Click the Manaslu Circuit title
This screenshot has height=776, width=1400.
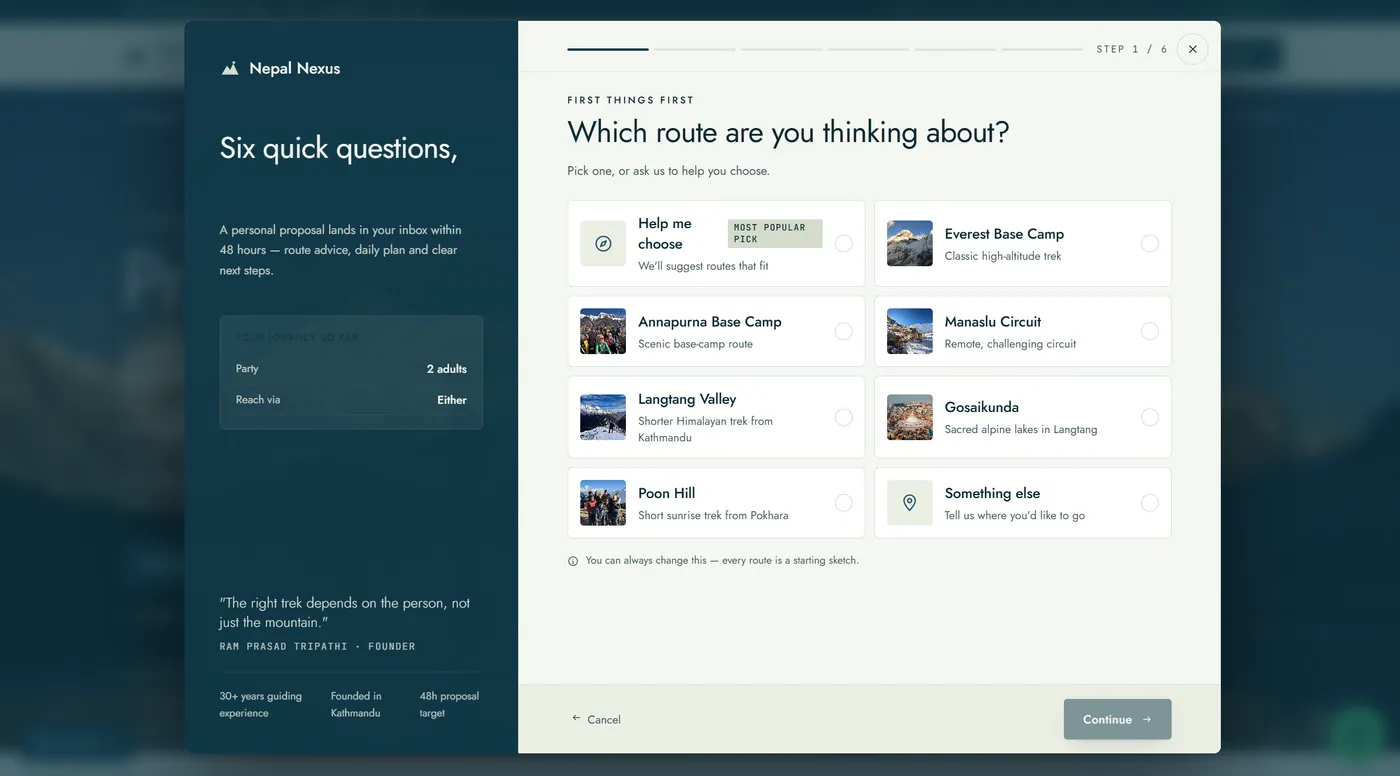click(x=993, y=322)
